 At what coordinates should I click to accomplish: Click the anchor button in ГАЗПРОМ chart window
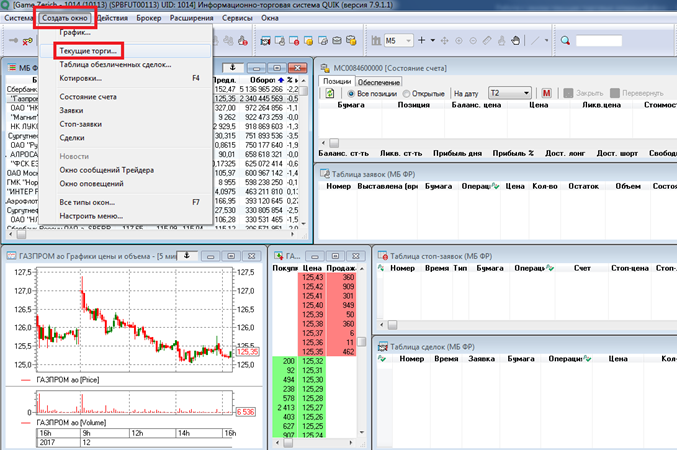(x=187, y=256)
